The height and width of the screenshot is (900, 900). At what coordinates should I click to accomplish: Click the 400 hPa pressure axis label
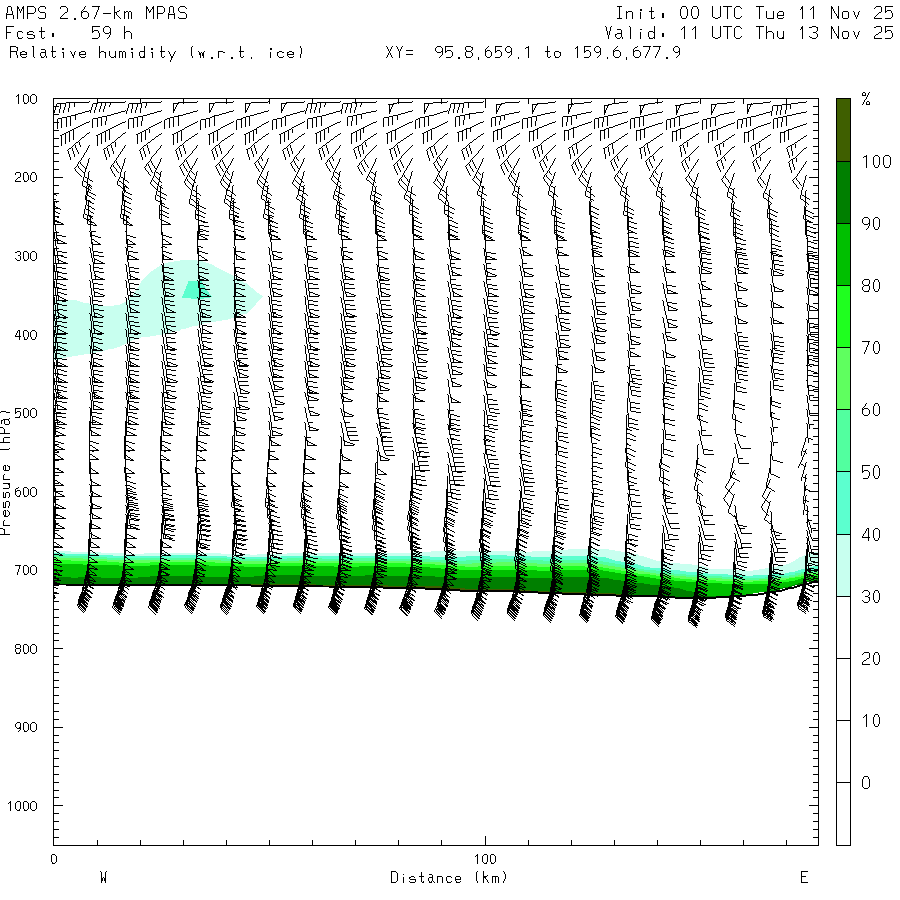26,335
